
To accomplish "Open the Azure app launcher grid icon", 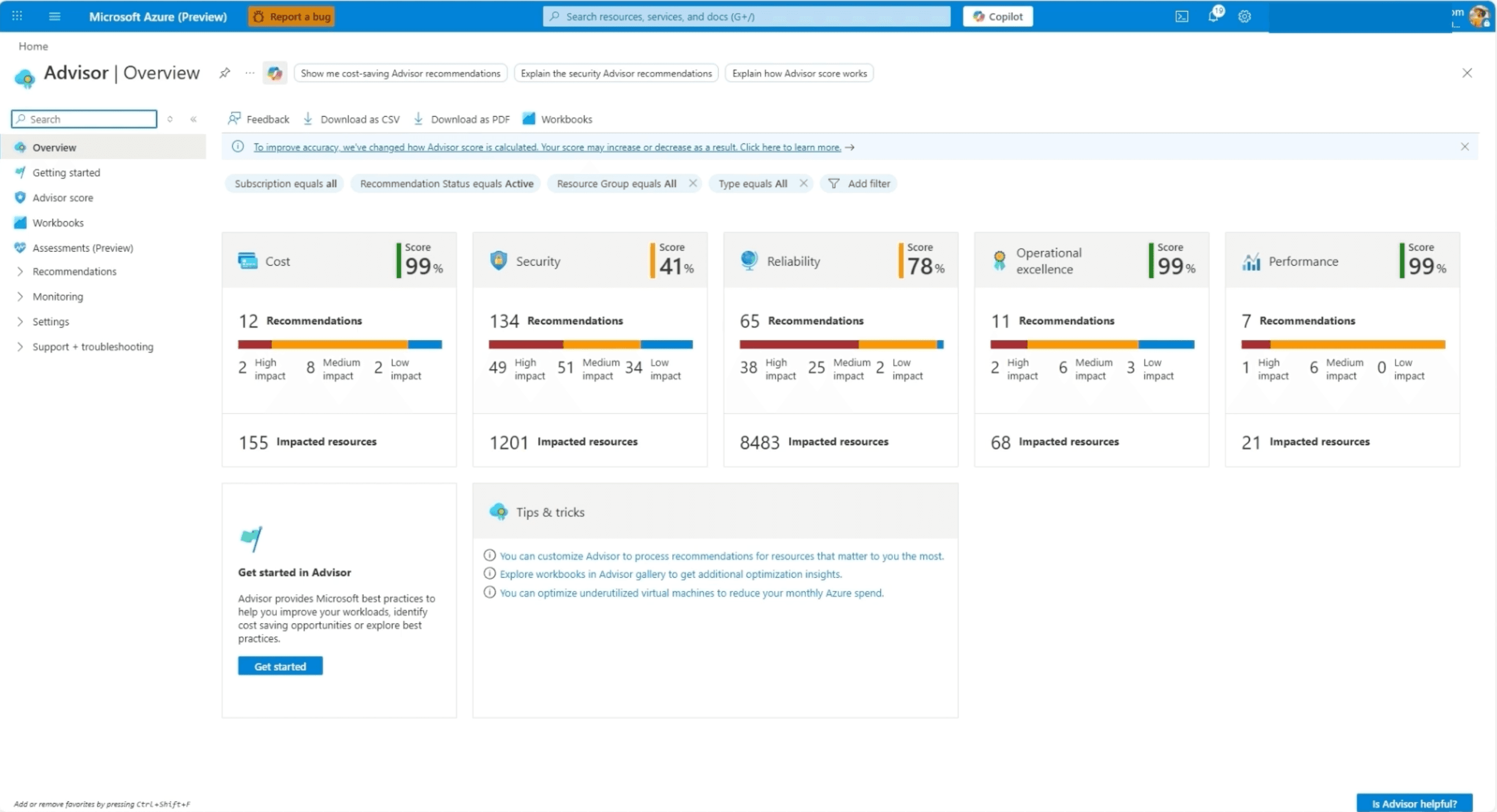I will coord(17,16).
